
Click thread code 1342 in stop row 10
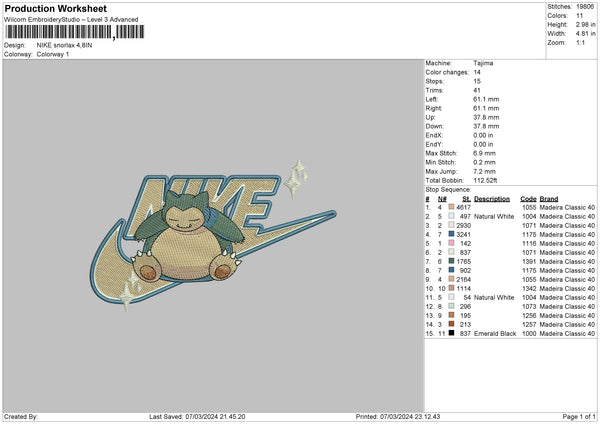(529, 288)
